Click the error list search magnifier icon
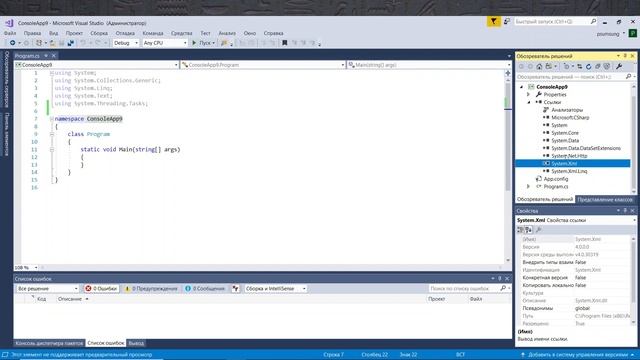This screenshot has height=360, width=640. (503, 289)
